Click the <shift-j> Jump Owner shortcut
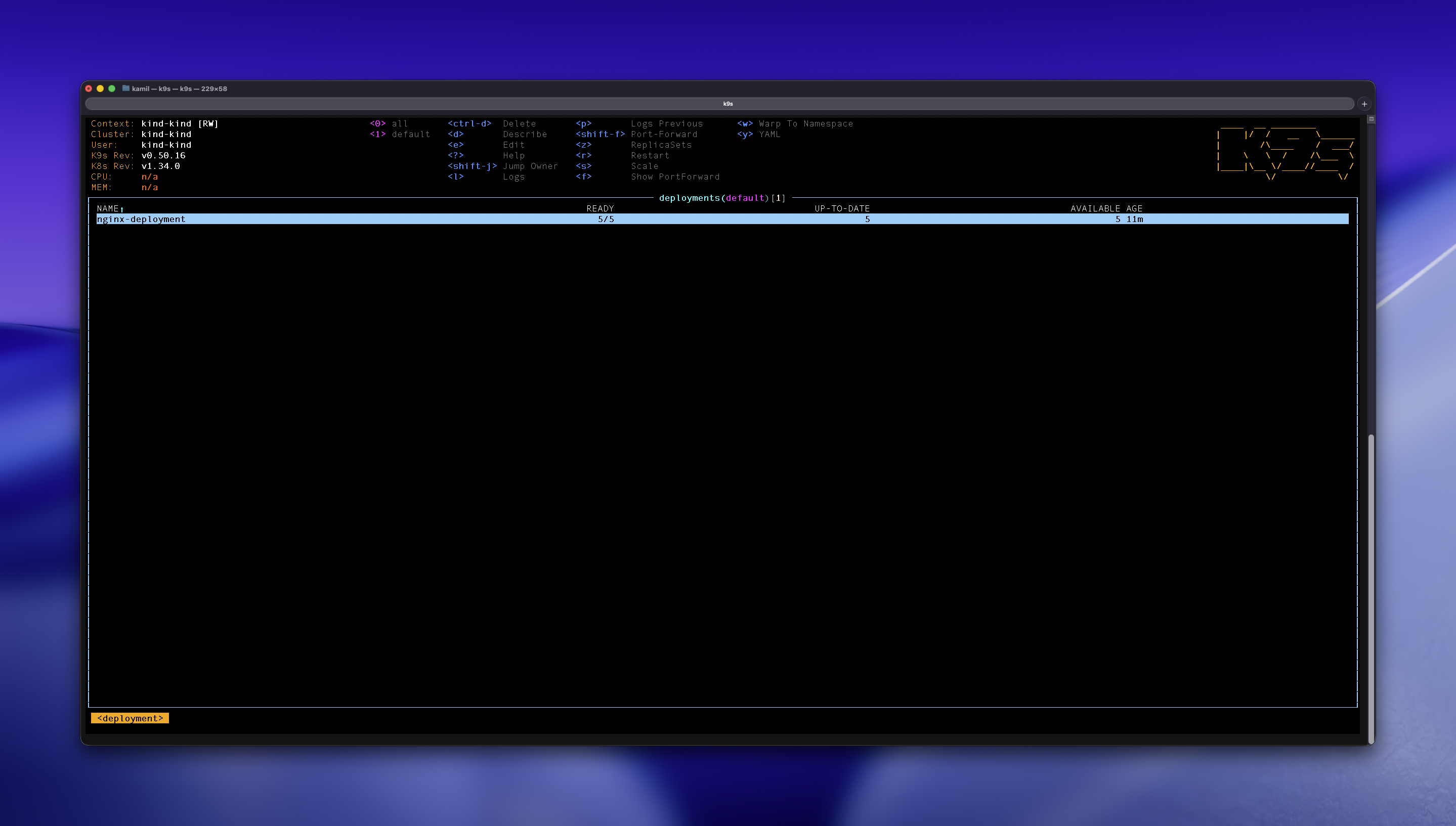Viewport: 1456px width, 826px height. [x=503, y=166]
